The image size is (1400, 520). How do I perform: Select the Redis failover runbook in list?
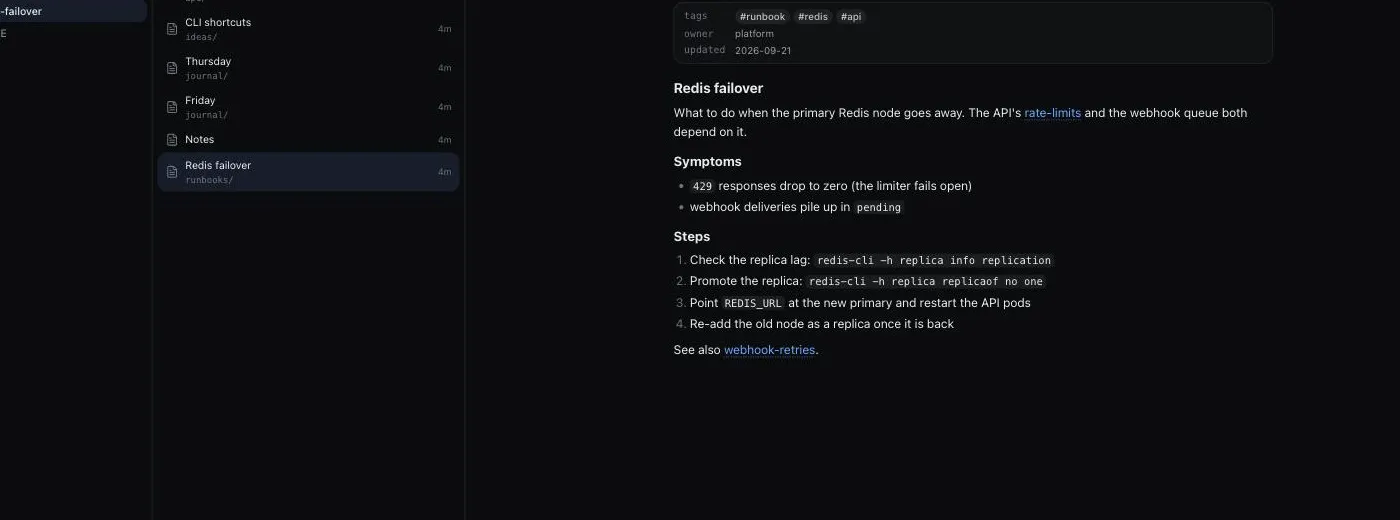click(x=308, y=172)
